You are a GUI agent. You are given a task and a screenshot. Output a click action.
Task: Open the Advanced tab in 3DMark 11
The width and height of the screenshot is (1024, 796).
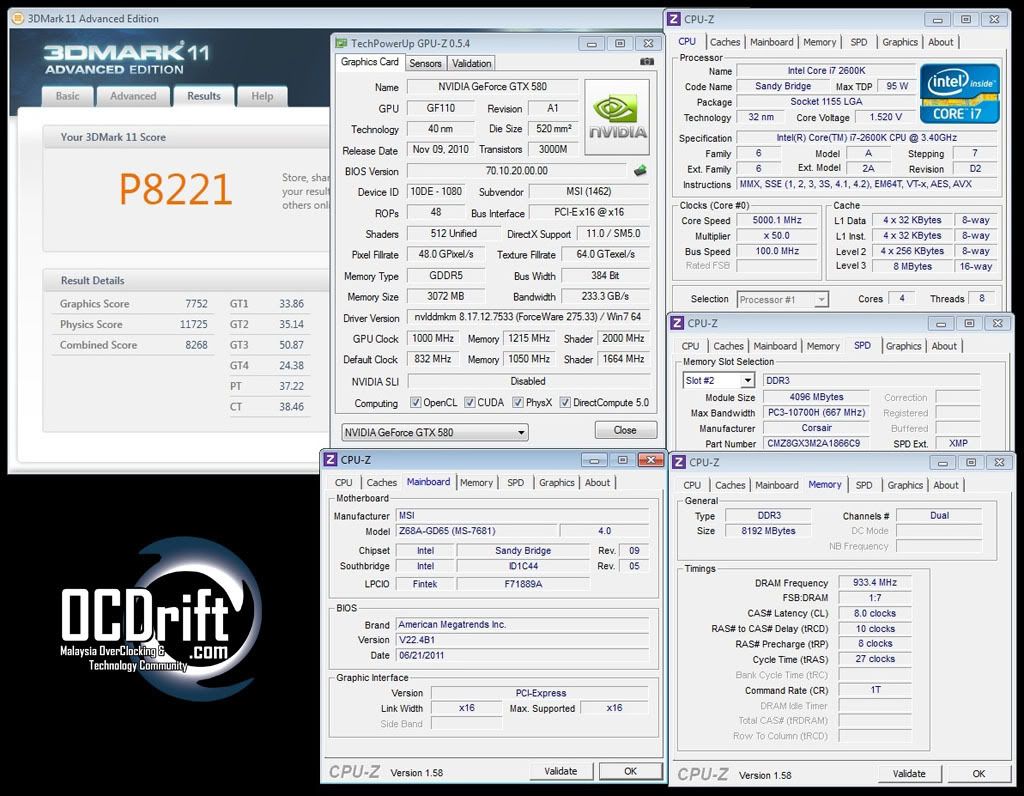point(133,97)
